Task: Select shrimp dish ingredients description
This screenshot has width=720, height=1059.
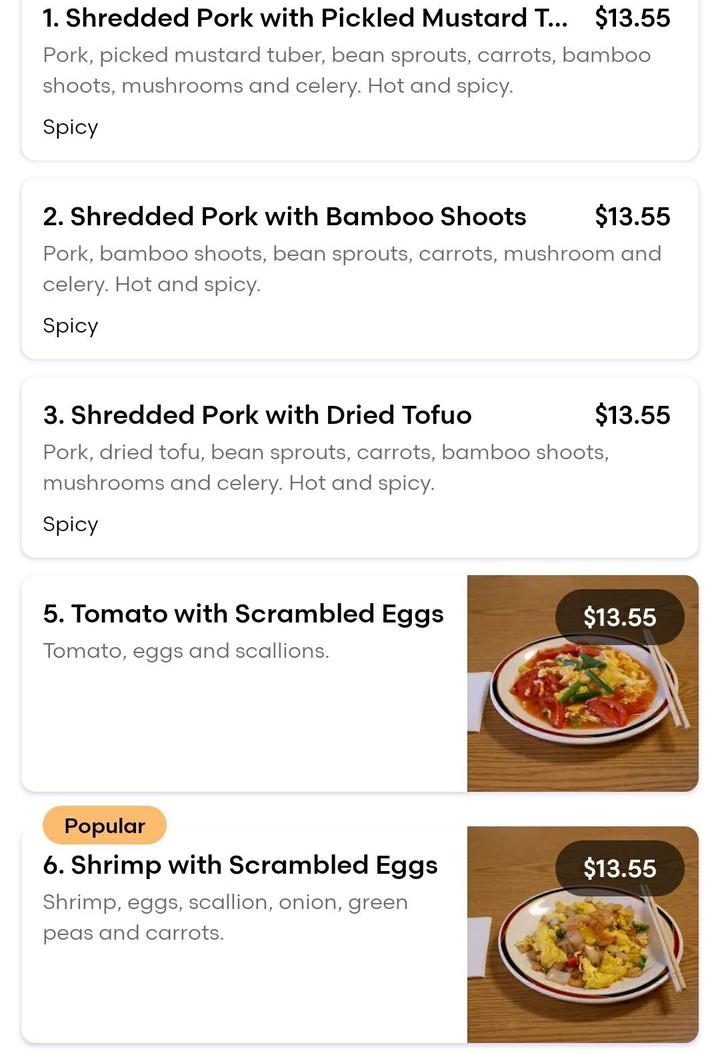Action: click(x=225, y=917)
